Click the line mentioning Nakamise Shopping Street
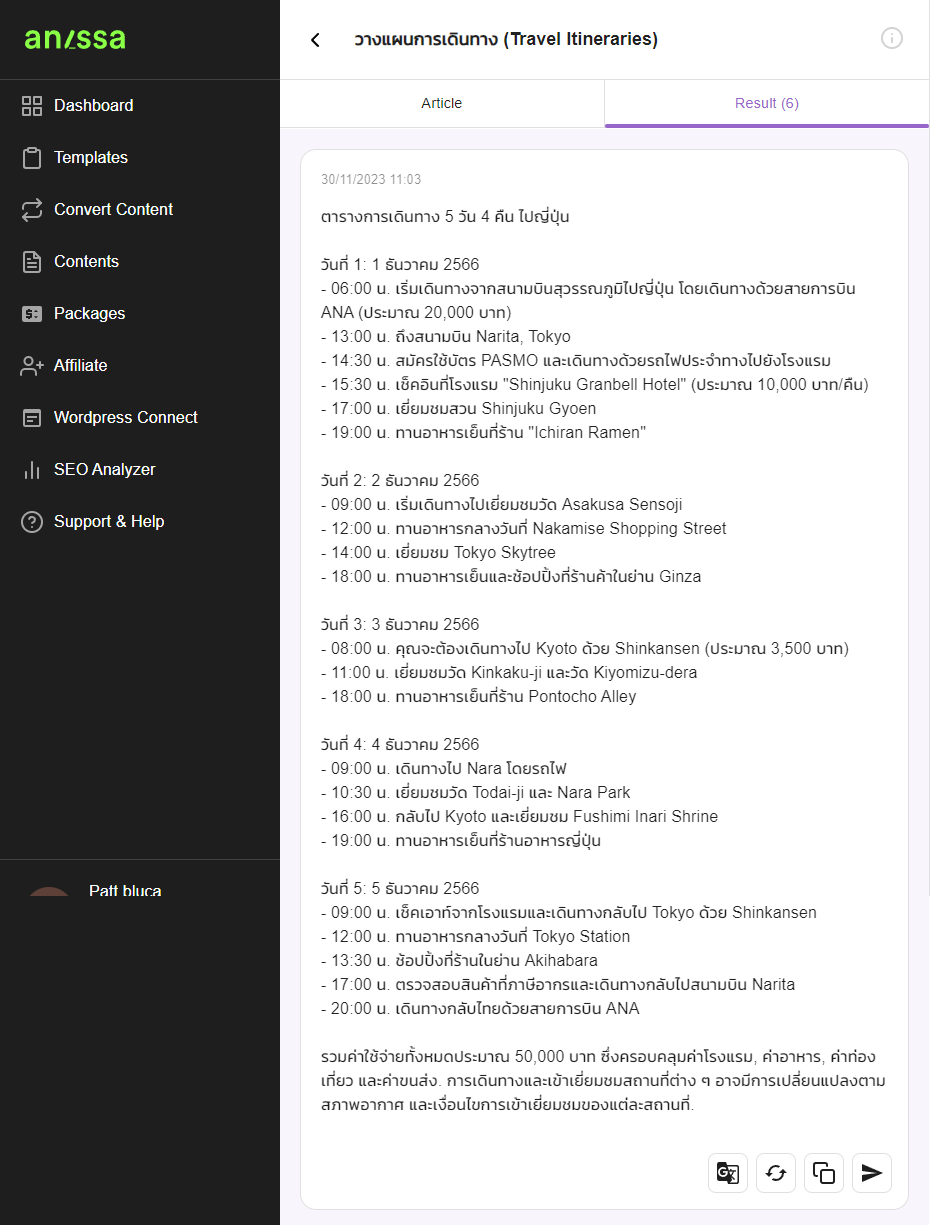Viewport: 930px width, 1225px height. (524, 528)
